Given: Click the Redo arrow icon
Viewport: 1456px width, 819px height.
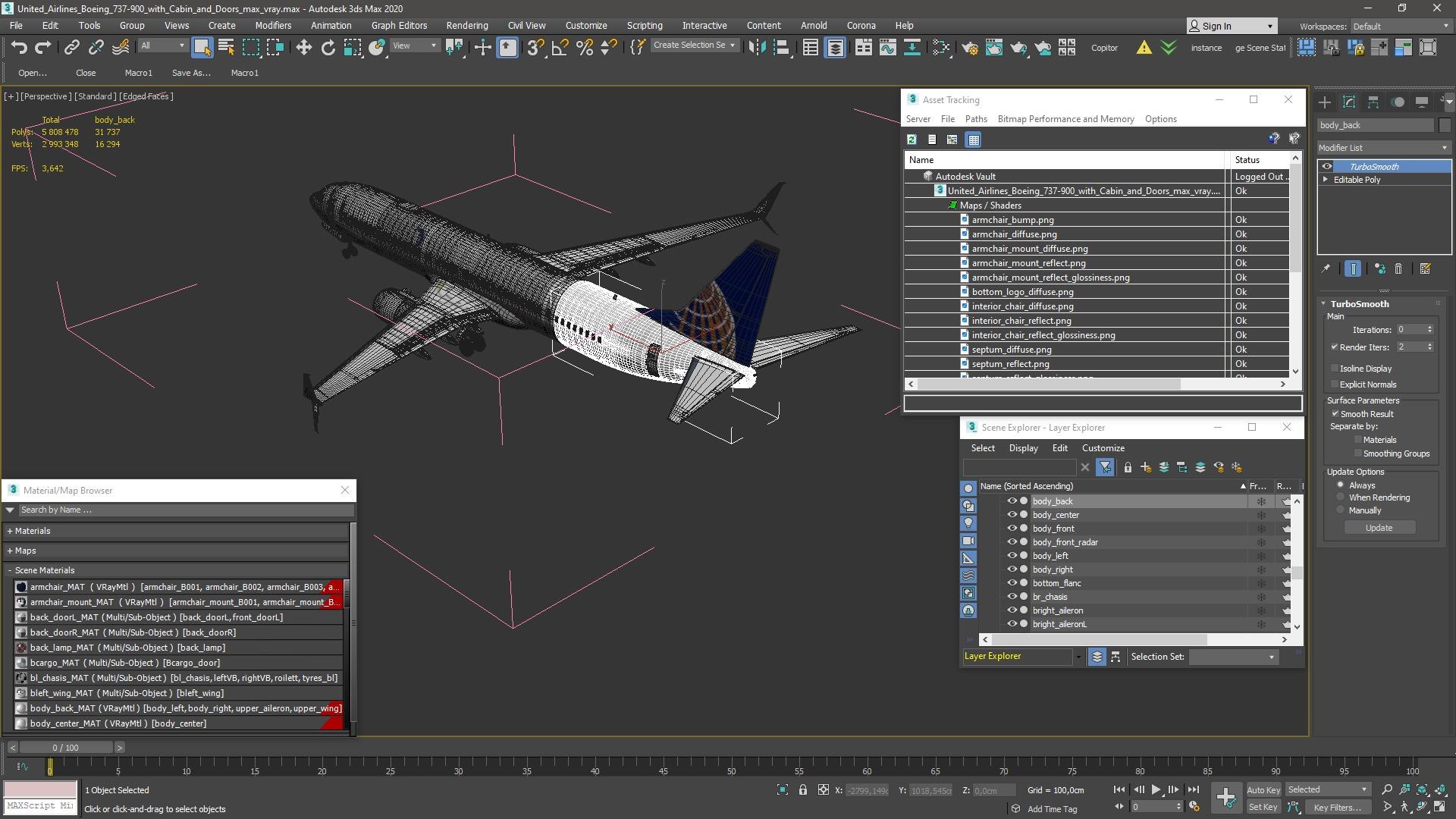Looking at the screenshot, I should click(43, 48).
